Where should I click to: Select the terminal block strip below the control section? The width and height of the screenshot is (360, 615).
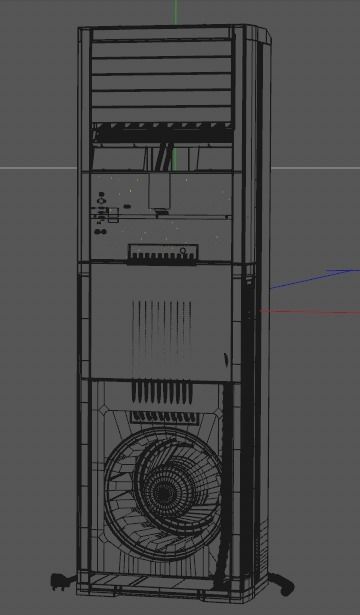click(162, 254)
